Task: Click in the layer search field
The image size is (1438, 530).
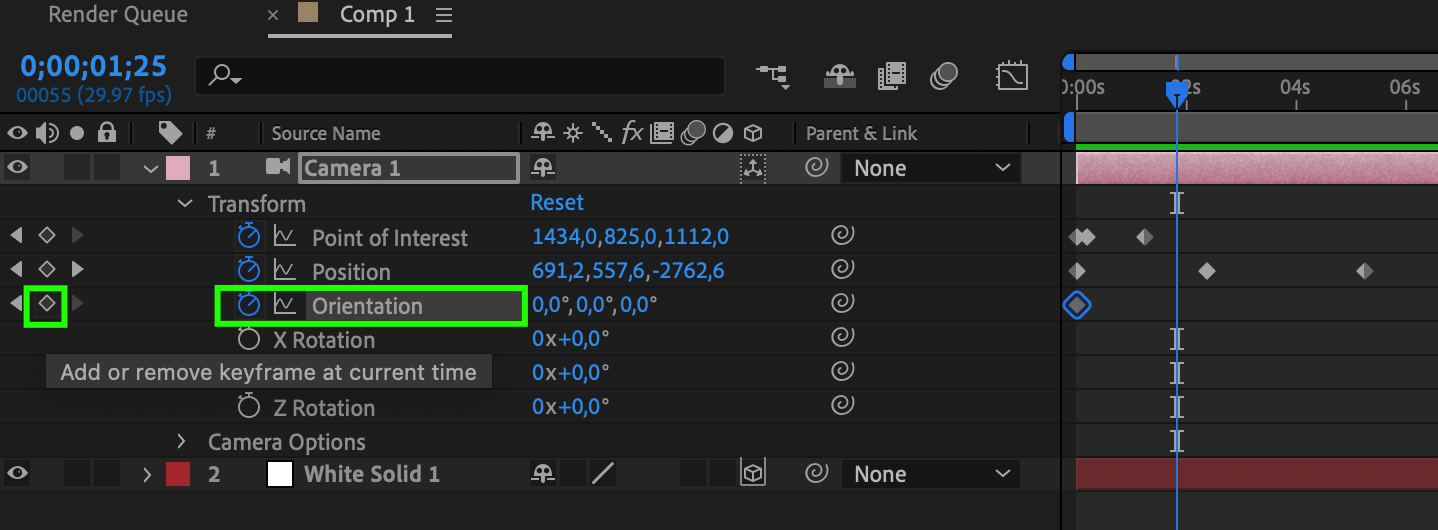Action: [x=460, y=76]
